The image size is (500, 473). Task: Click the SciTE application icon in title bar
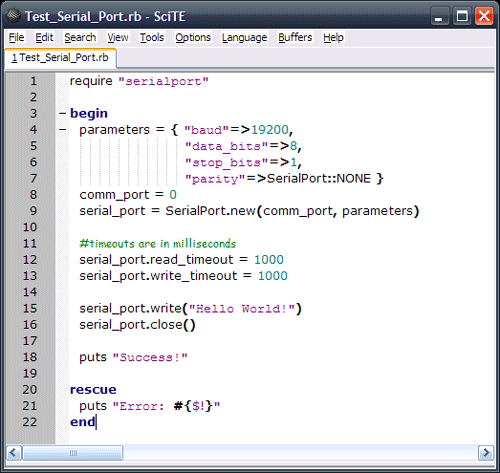coord(14,16)
